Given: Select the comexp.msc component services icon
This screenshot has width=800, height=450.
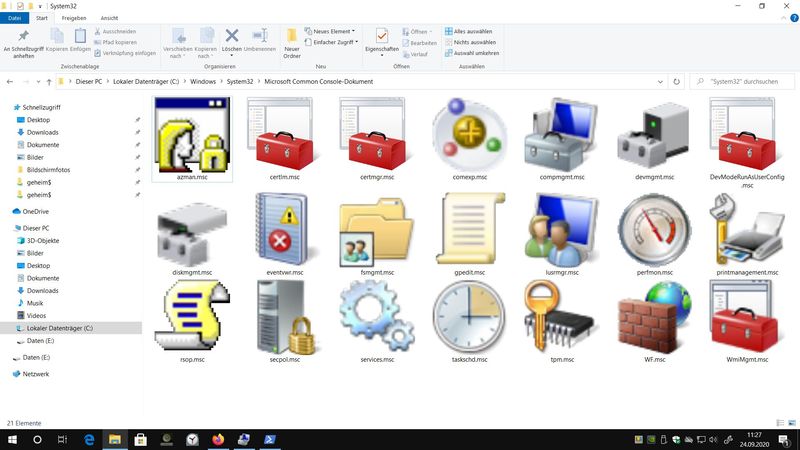Looking at the screenshot, I should (x=469, y=135).
